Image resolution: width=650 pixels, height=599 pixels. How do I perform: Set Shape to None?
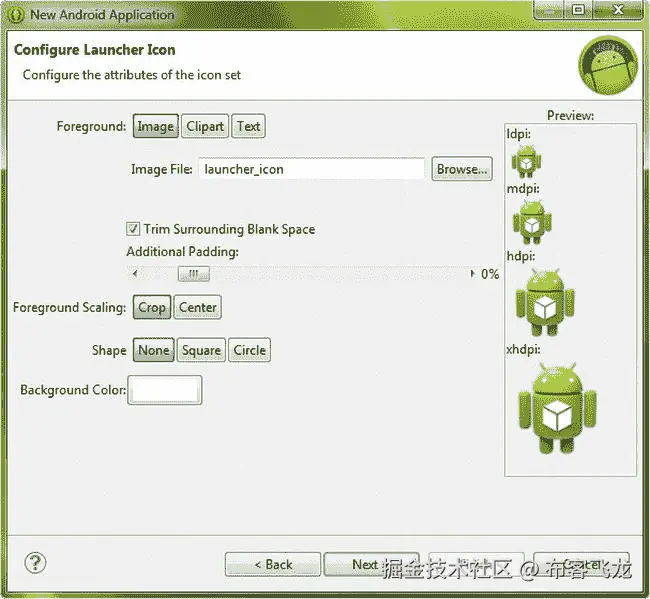click(x=153, y=350)
